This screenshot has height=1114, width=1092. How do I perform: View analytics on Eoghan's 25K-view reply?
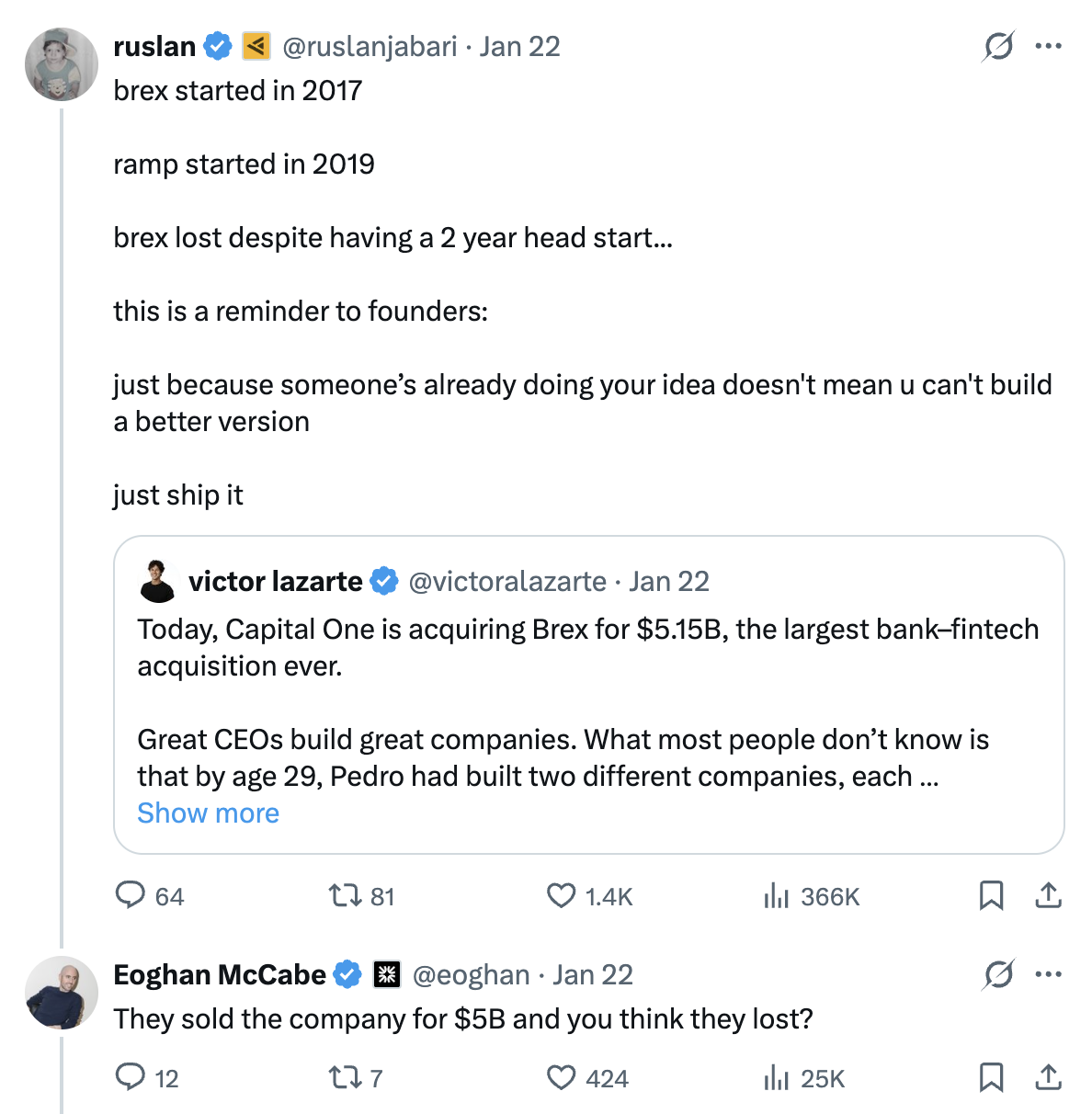[777, 1077]
